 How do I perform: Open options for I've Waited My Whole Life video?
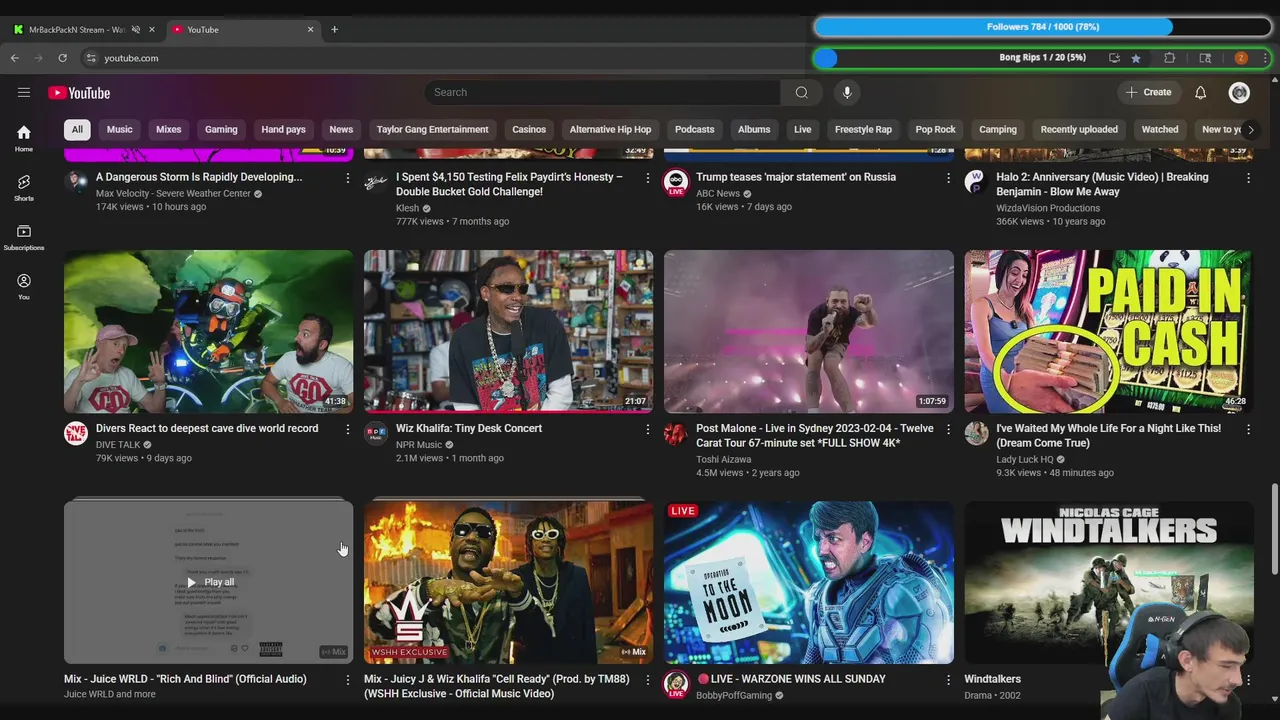(1248, 429)
